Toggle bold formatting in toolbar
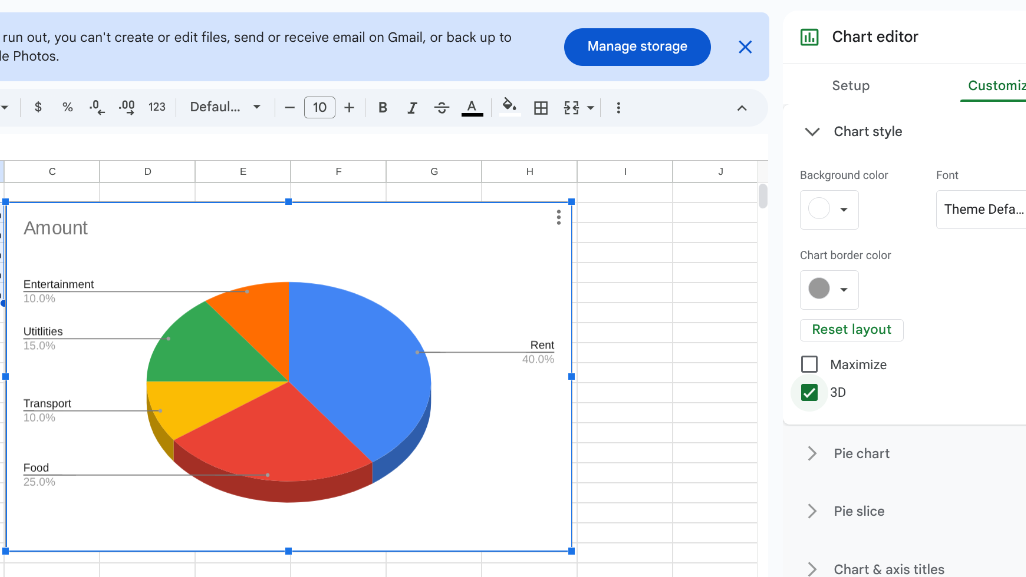The height and width of the screenshot is (577, 1026). point(383,108)
